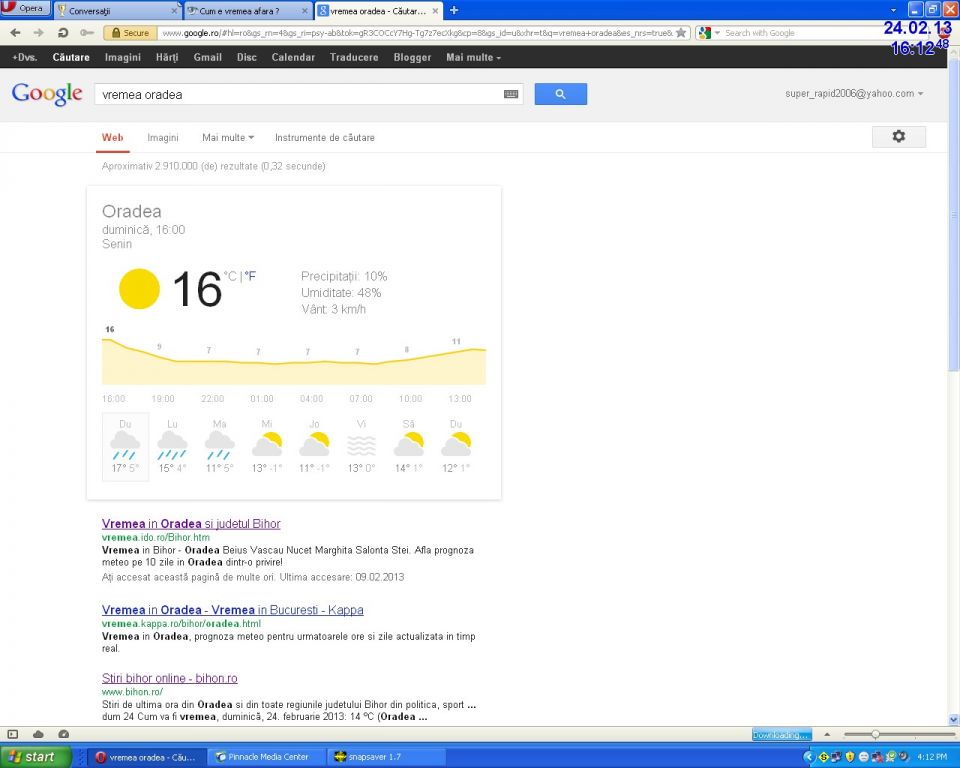This screenshot has height=768, width=960.
Task: Click the on-screen keyboard icon in Google search box
Action: point(511,94)
